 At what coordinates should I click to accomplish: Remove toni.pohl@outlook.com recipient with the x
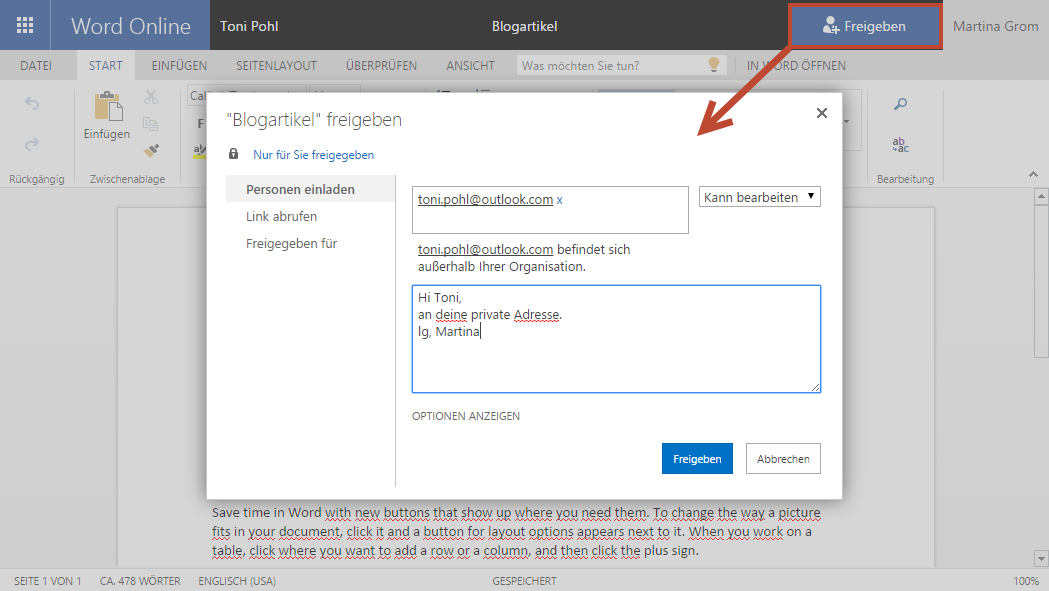[560, 200]
